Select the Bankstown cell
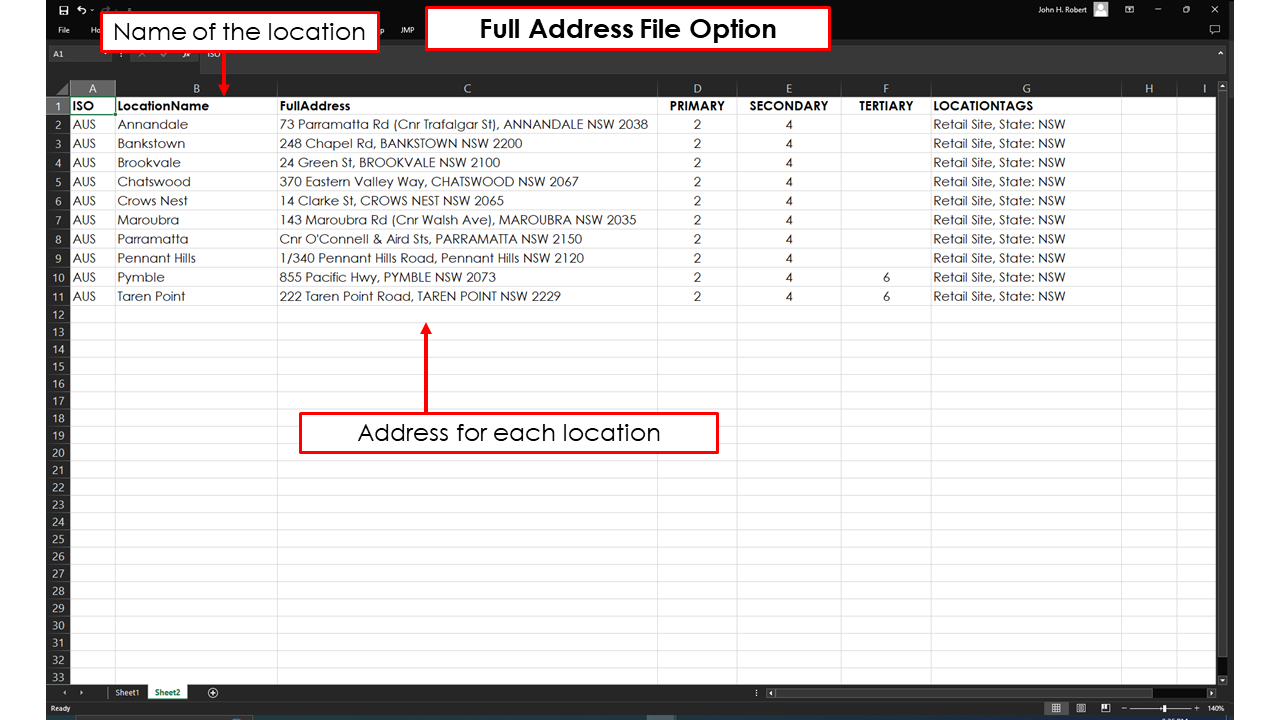 coord(196,144)
